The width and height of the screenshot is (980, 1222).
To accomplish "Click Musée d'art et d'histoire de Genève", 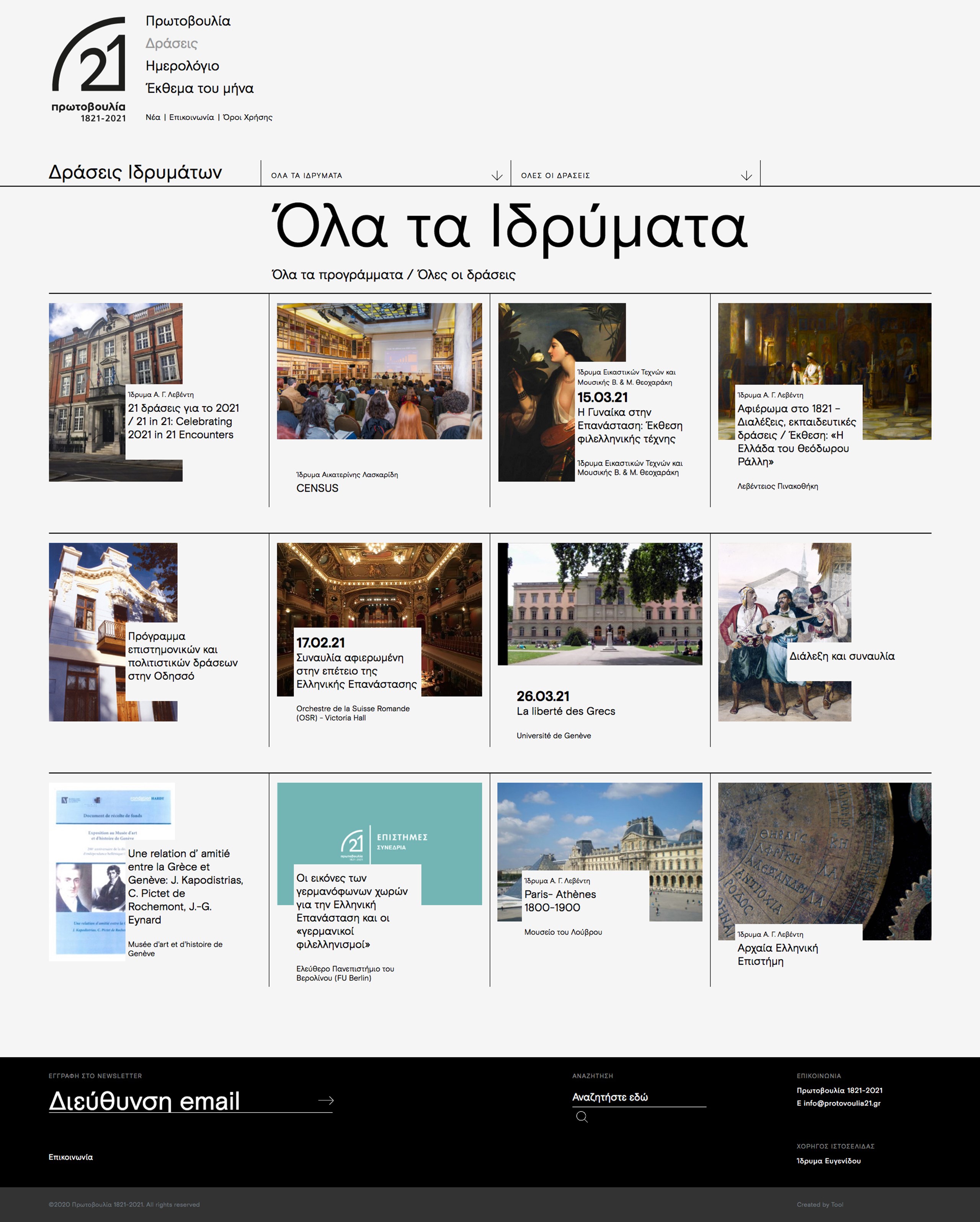I will pyautogui.click(x=175, y=949).
